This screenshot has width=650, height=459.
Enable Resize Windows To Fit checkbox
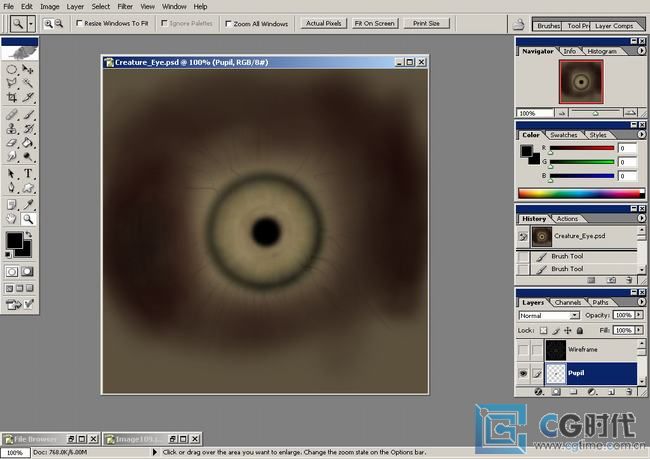[79, 23]
